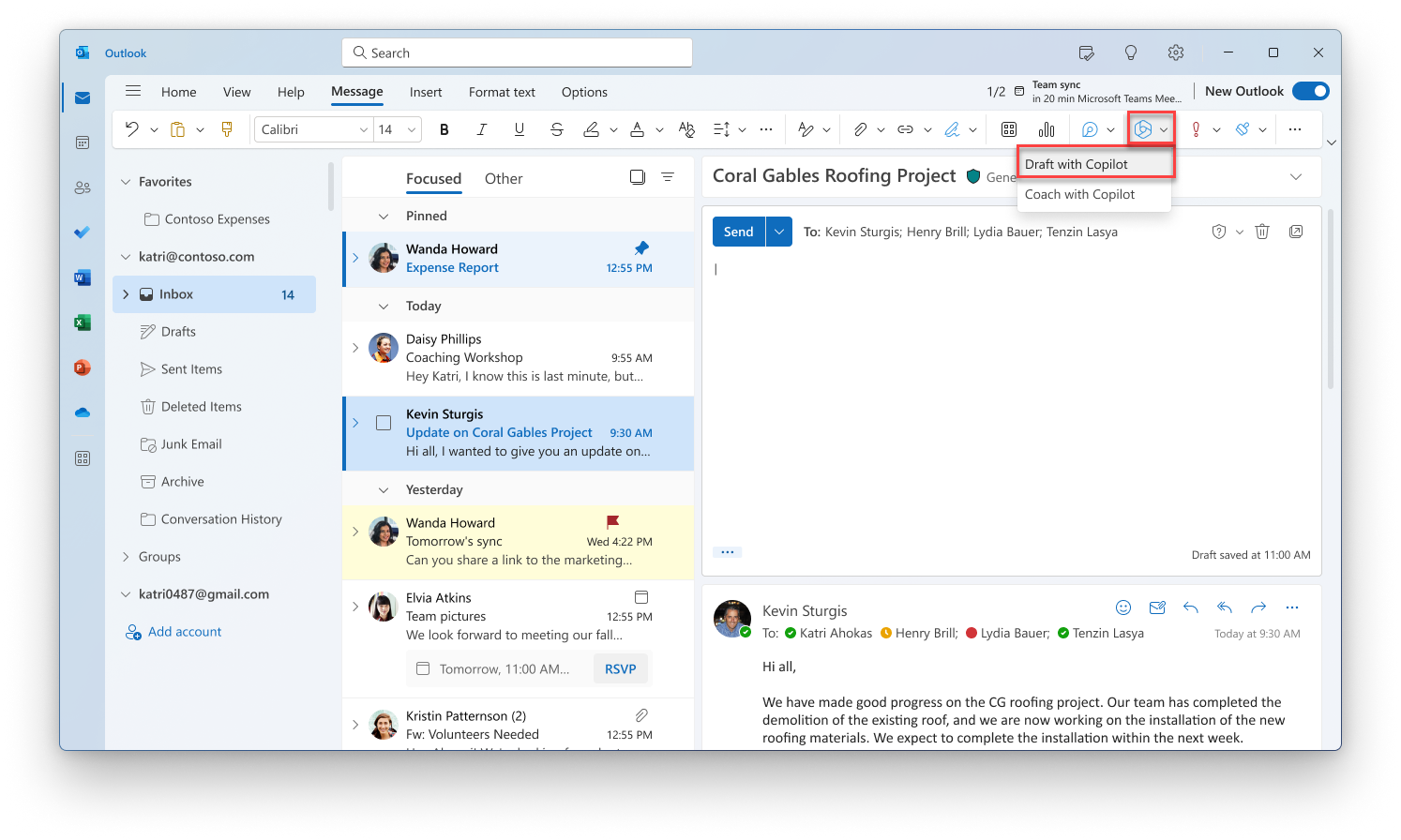Click RSVP on Team pictures invite
1401x840 pixels.
click(x=621, y=668)
